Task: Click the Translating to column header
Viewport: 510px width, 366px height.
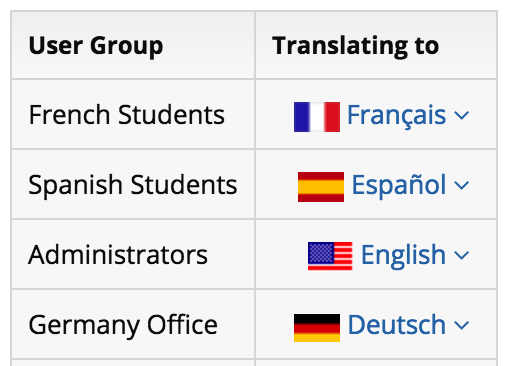Action: [x=355, y=46]
